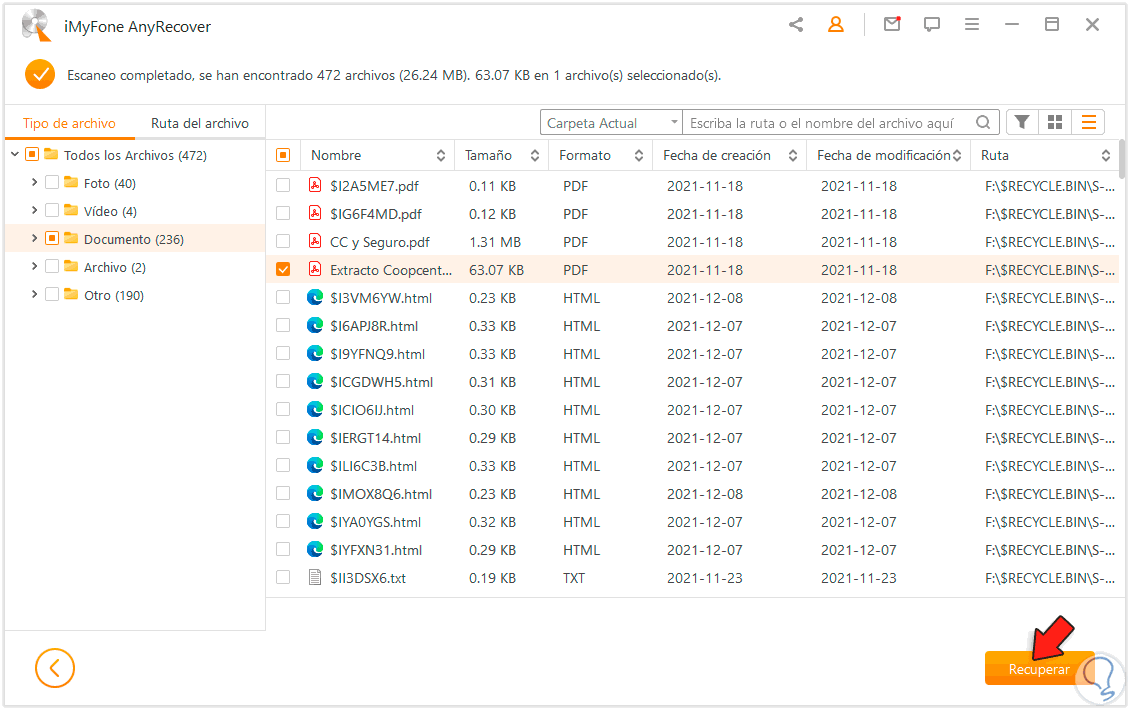The width and height of the screenshot is (1130, 710).
Task: Expand the Vídeo tree node
Action: 35,211
